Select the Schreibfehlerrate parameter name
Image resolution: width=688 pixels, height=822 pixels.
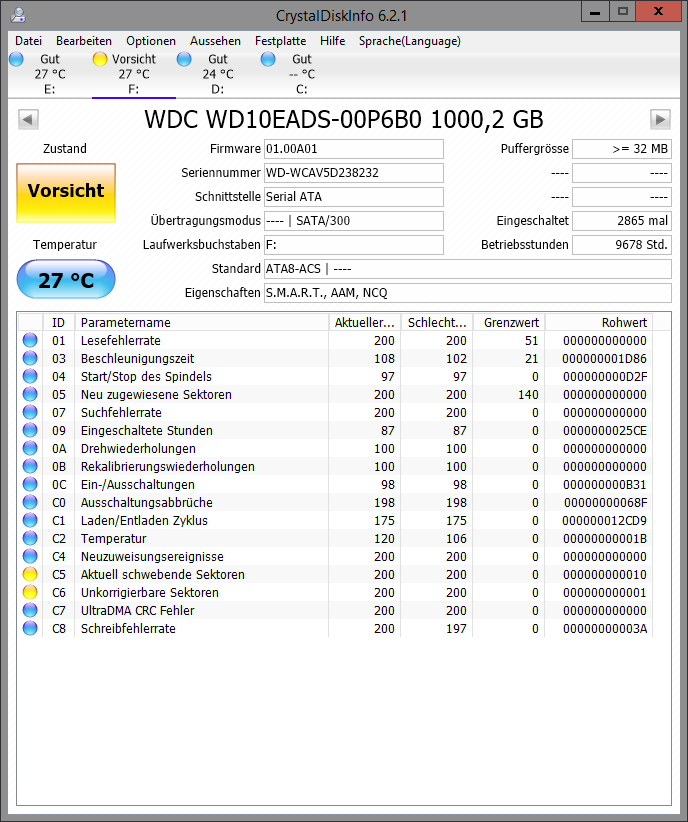(128, 629)
